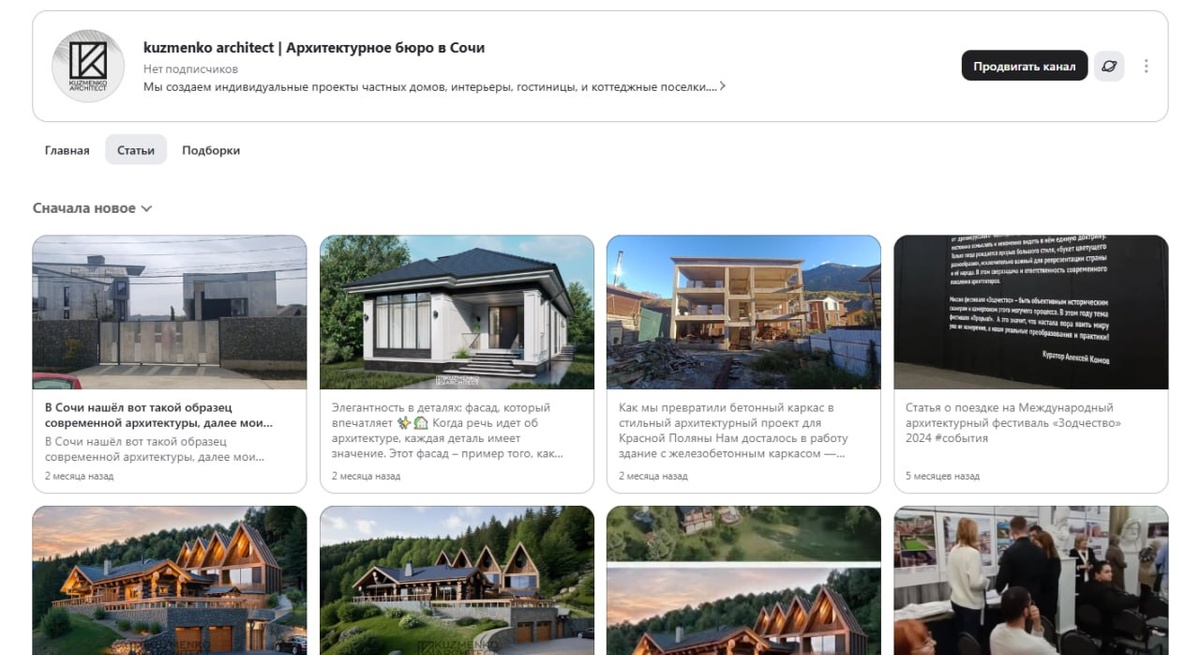
Task: Open the planet icon next to promote button
Action: [x=1109, y=66]
